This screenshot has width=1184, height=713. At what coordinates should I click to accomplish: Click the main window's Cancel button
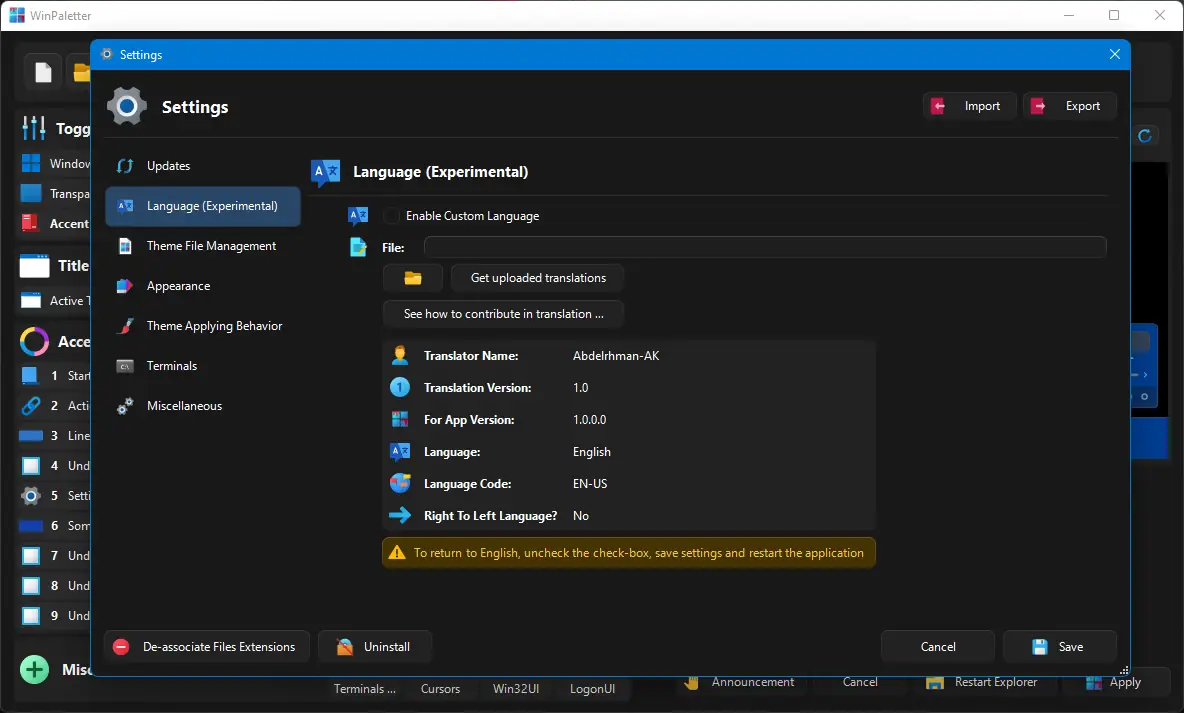(x=860, y=682)
